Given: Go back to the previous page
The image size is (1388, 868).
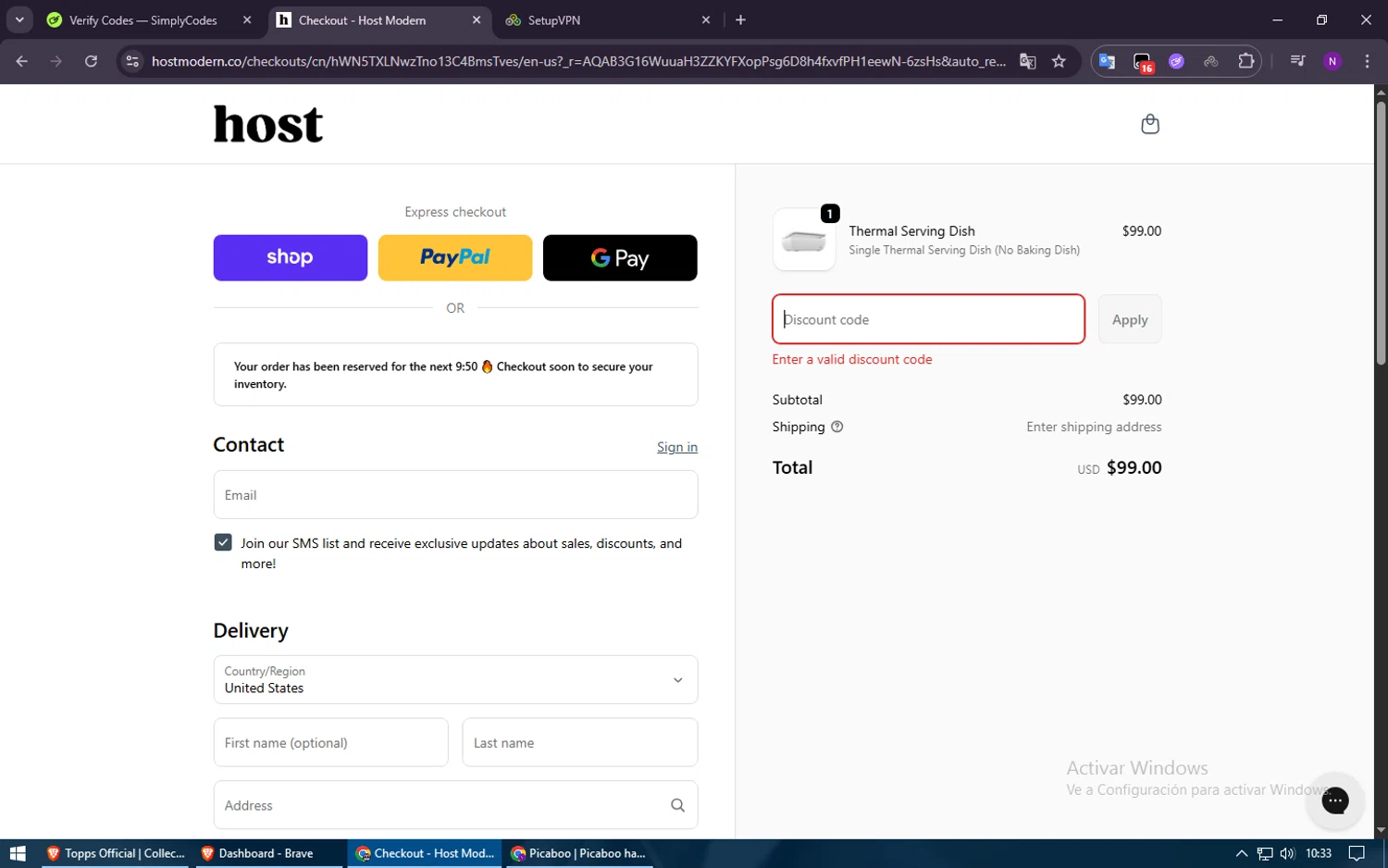Looking at the screenshot, I should click(x=22, y=61).
